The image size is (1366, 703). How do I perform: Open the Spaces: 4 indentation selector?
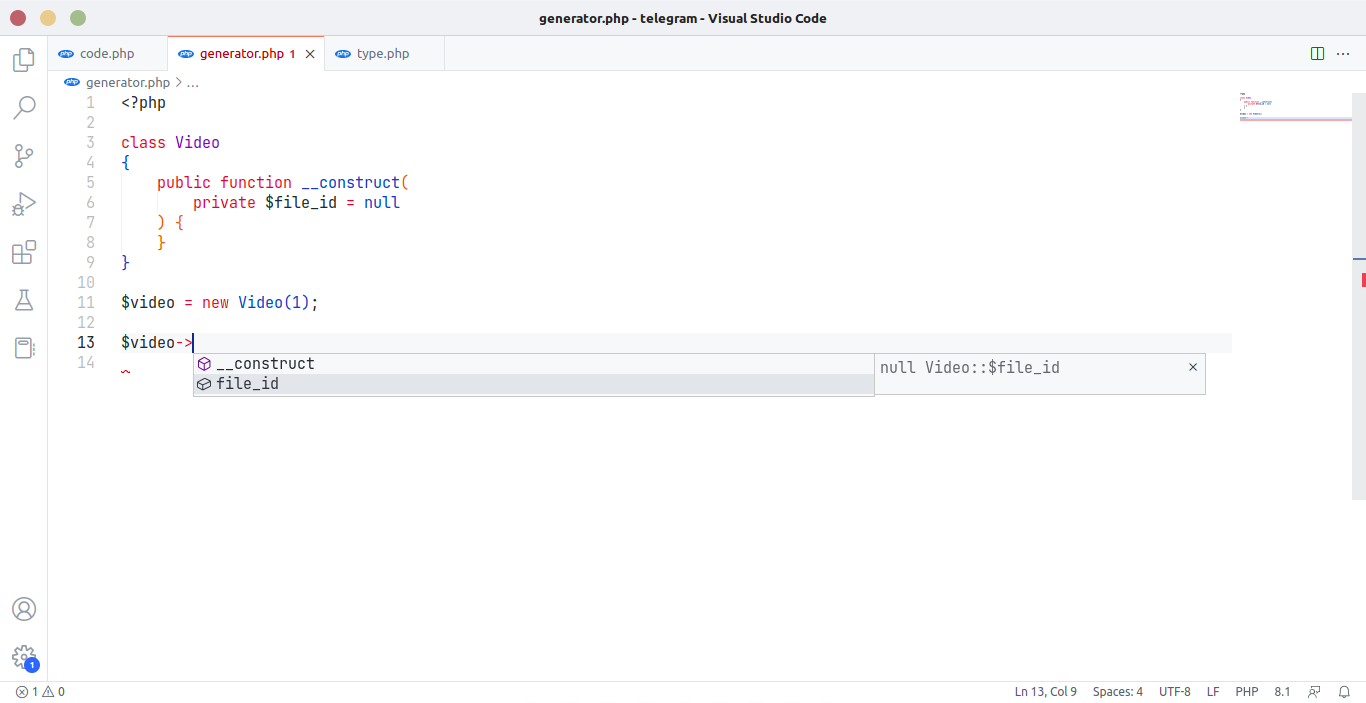pos(1117,692)
